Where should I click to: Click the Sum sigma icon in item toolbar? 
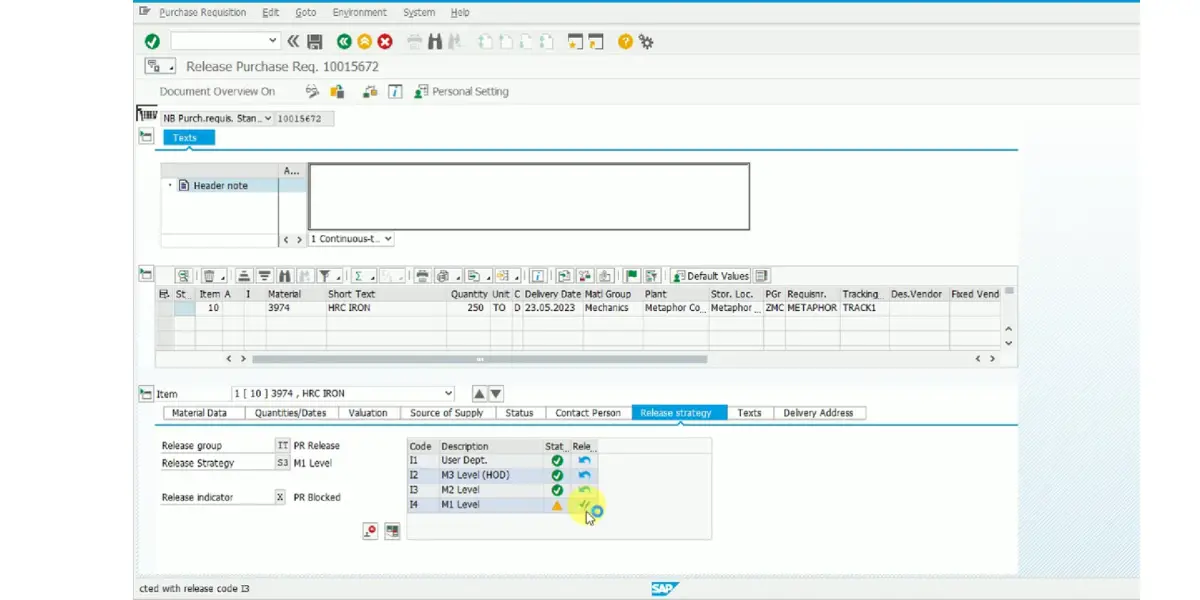[358, 276]
